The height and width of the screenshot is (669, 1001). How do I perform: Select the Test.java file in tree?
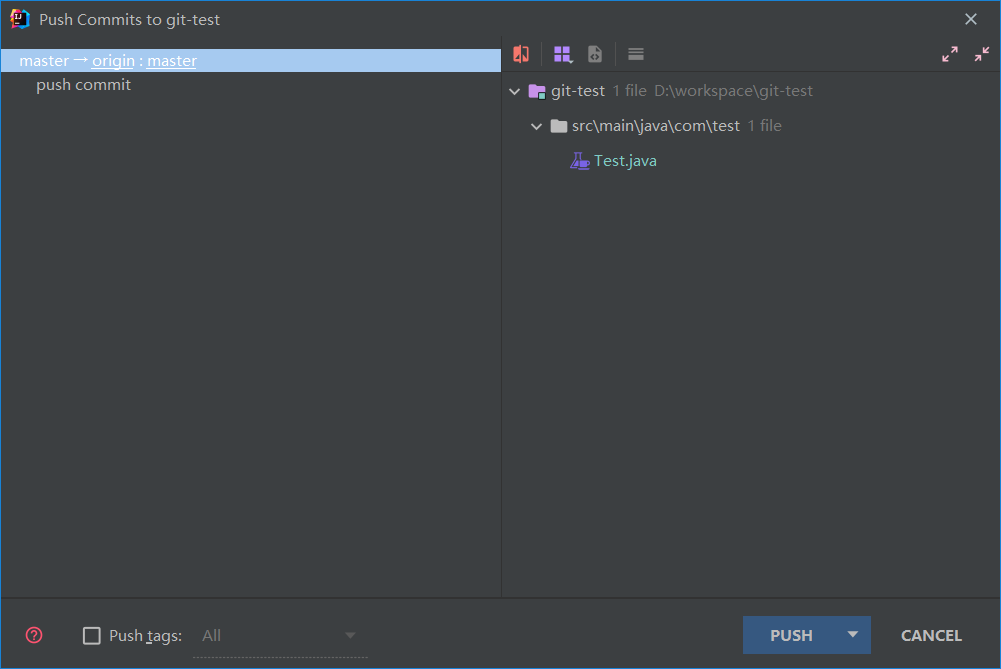coord(625,161)
